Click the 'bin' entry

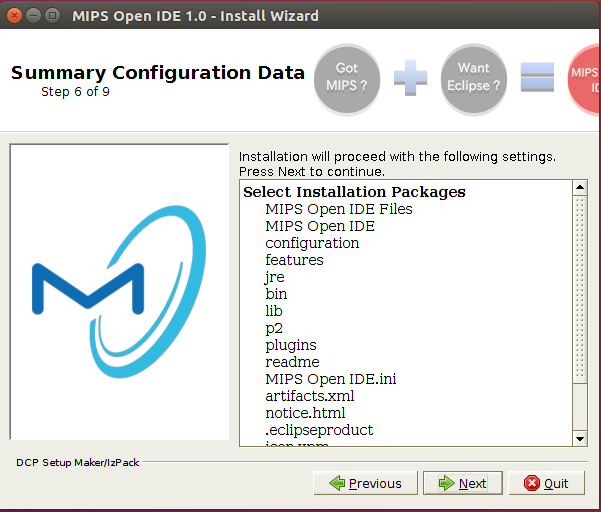pyautogui.click(x=276, y=294)
